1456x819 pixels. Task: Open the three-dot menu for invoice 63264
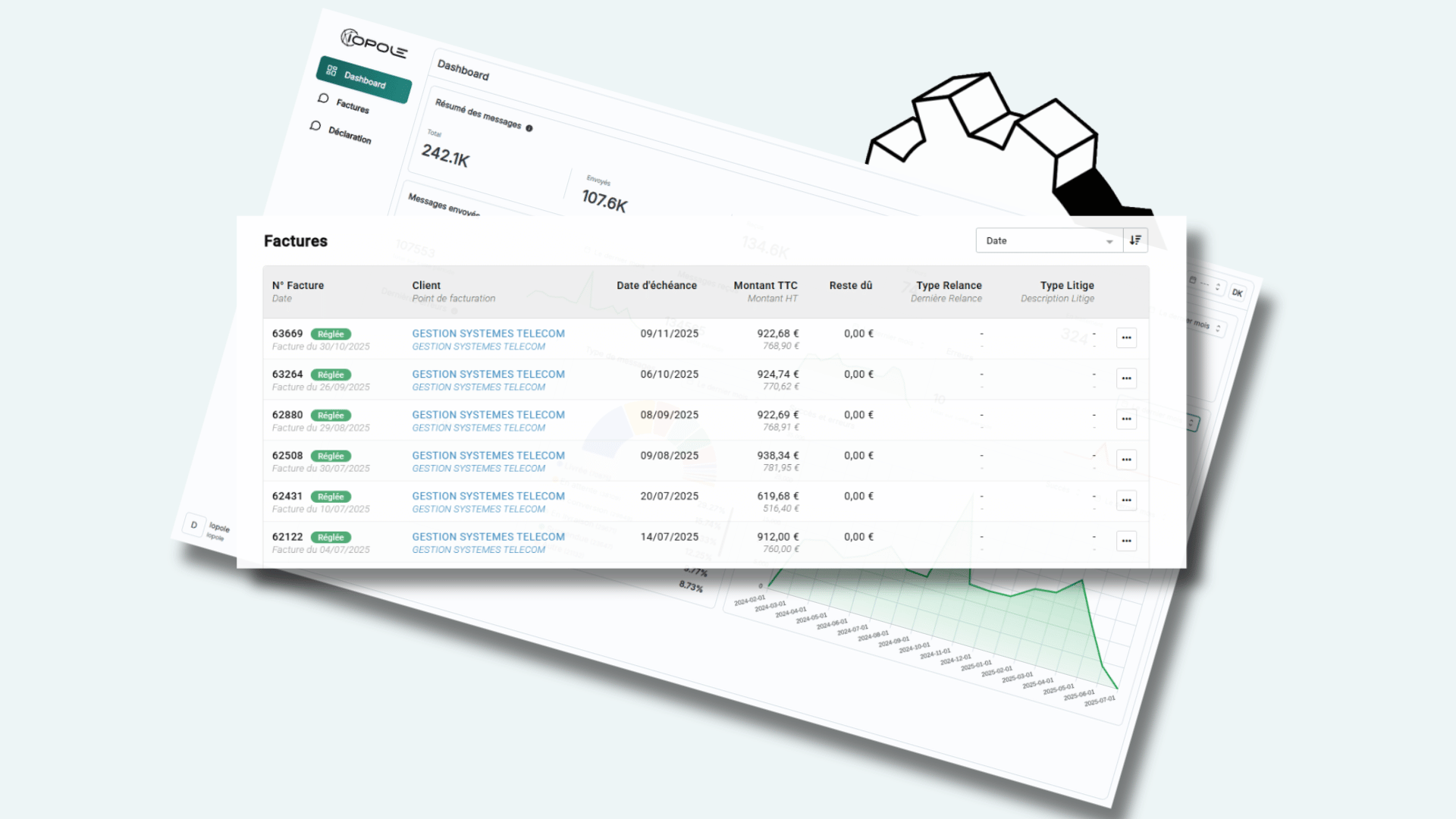[x=1126, y=378]
